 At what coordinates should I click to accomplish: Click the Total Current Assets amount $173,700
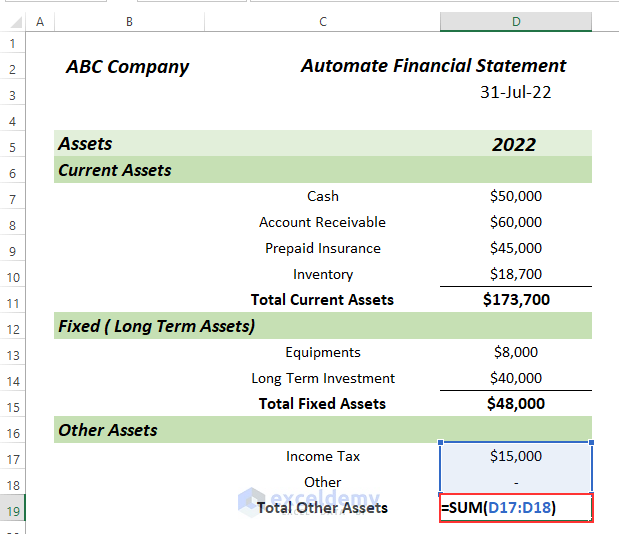point(515,299)
